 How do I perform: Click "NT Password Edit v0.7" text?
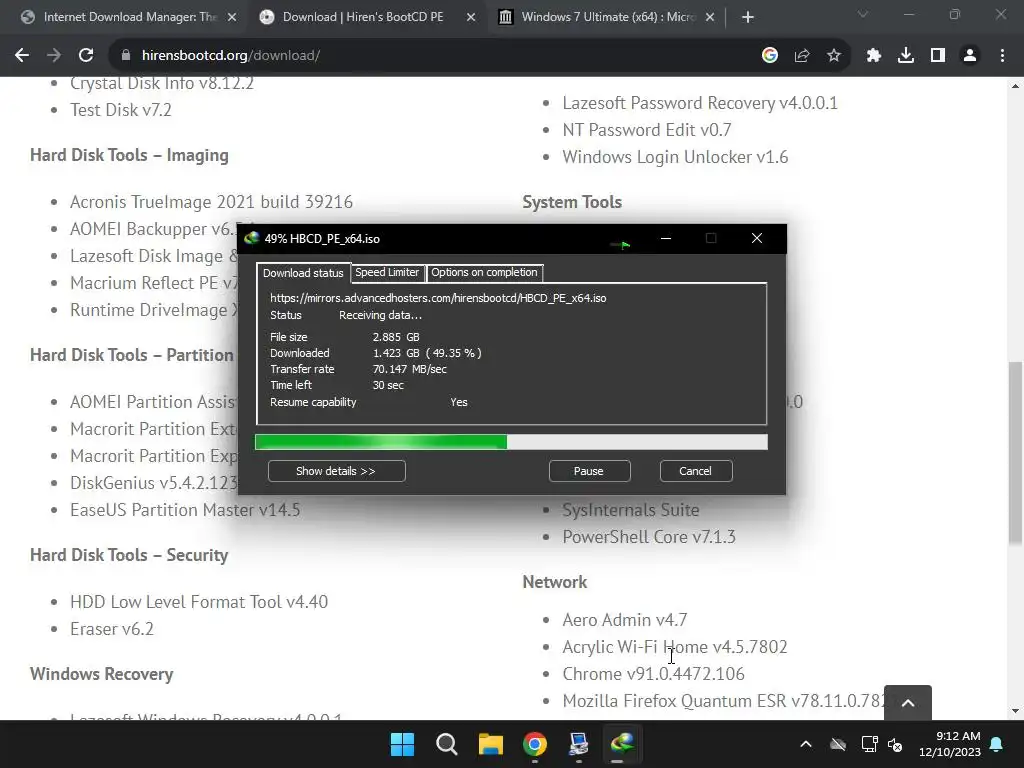point(647,130)
